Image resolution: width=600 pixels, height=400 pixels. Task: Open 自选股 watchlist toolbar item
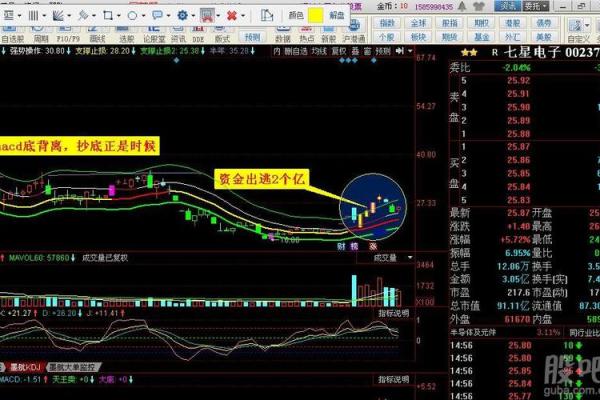tap(12, 34)
